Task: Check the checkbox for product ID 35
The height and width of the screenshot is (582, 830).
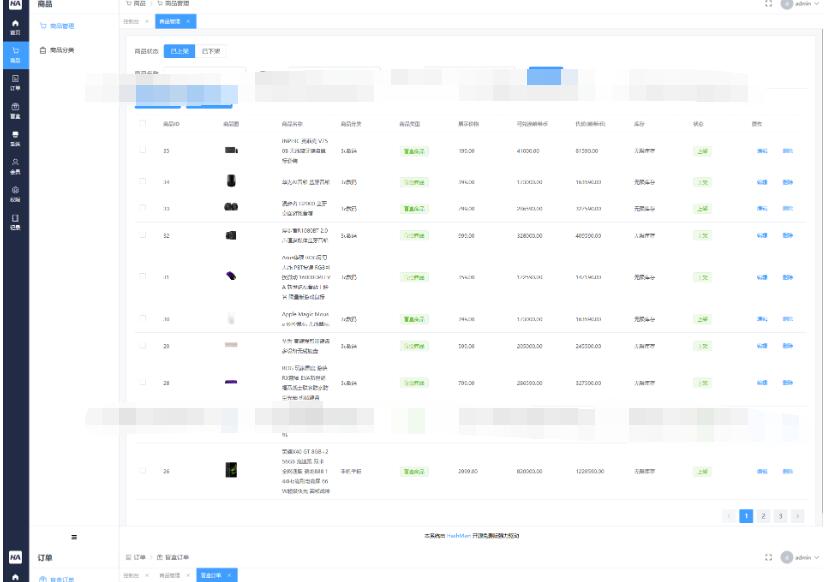Action: click(x=143, y=150)
